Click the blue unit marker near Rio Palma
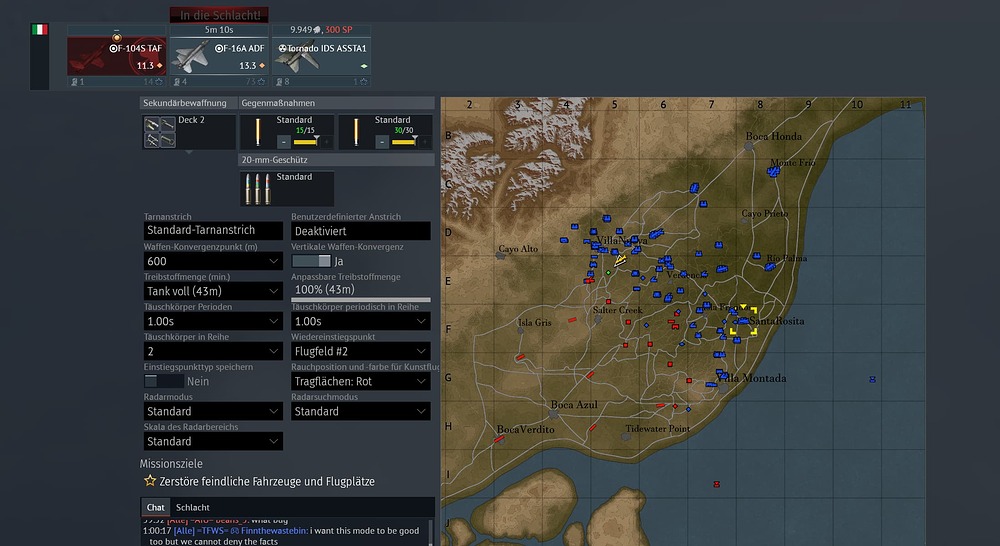The image size is (1000, 546). [770, 267]
